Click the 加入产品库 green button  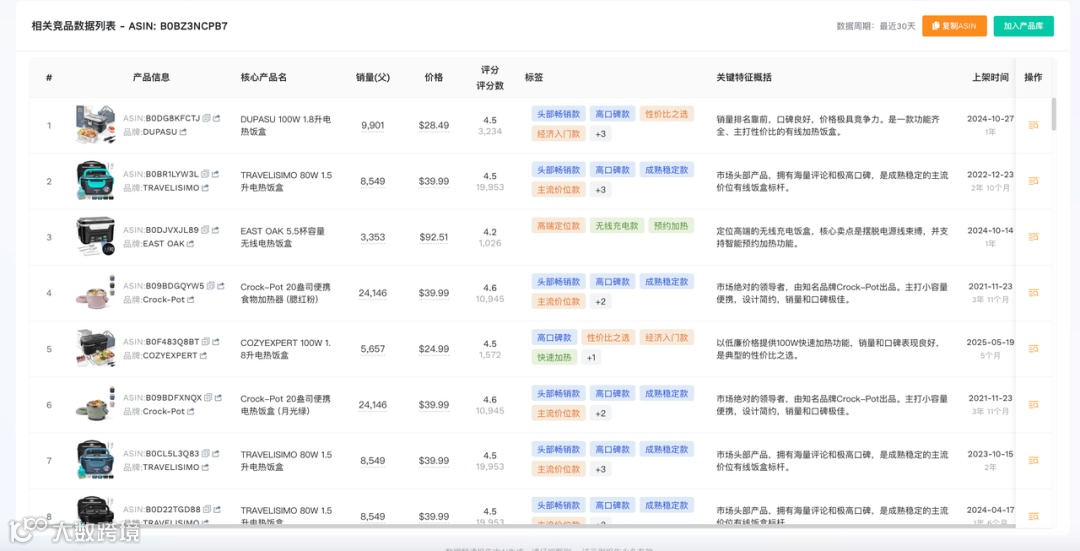click(1023, 26)
